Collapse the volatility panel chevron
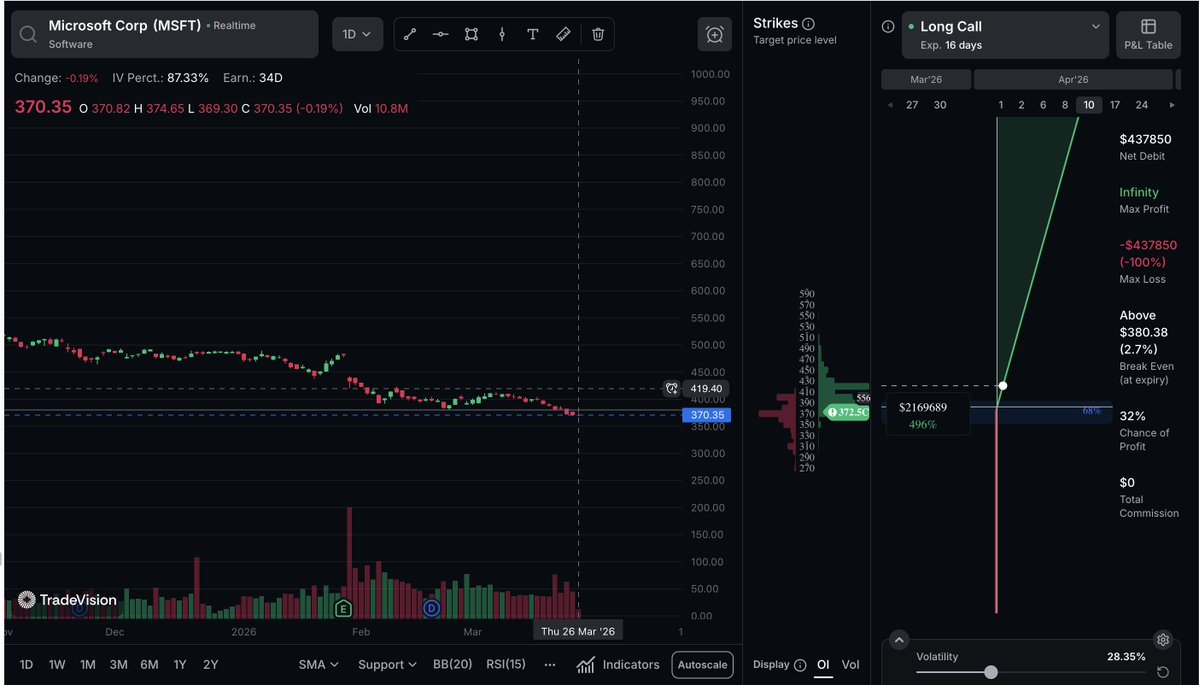The width and height of the screenshot is (1199, 685). [899, 640]
